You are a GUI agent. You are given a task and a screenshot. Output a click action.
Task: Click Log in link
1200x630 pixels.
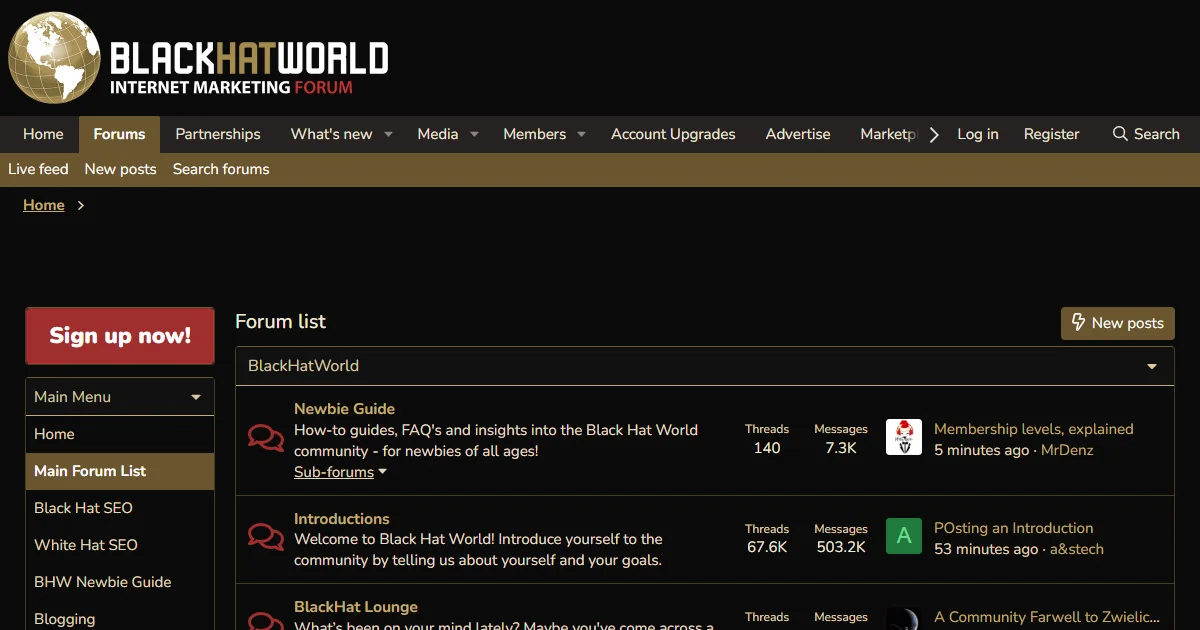[978, 134]
